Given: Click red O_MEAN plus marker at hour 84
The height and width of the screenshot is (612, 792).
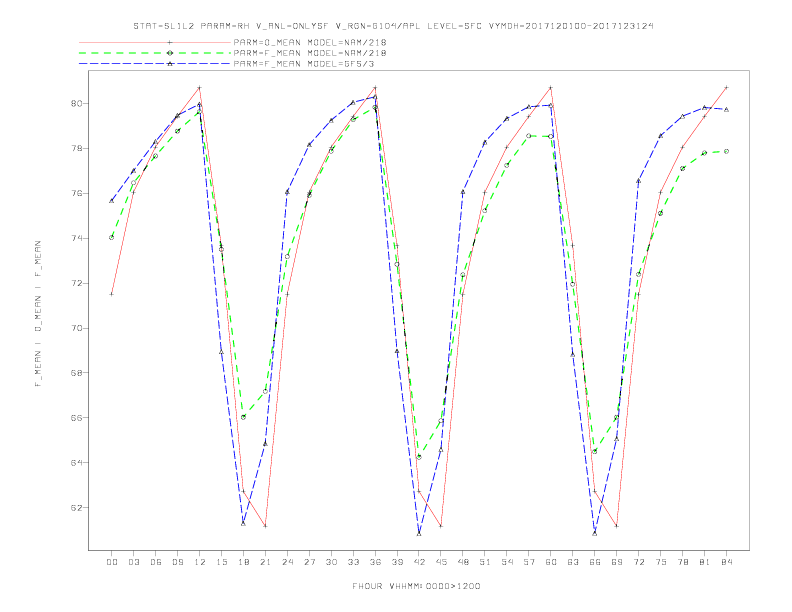Looking at the screenshot, I should pos(726,87).
